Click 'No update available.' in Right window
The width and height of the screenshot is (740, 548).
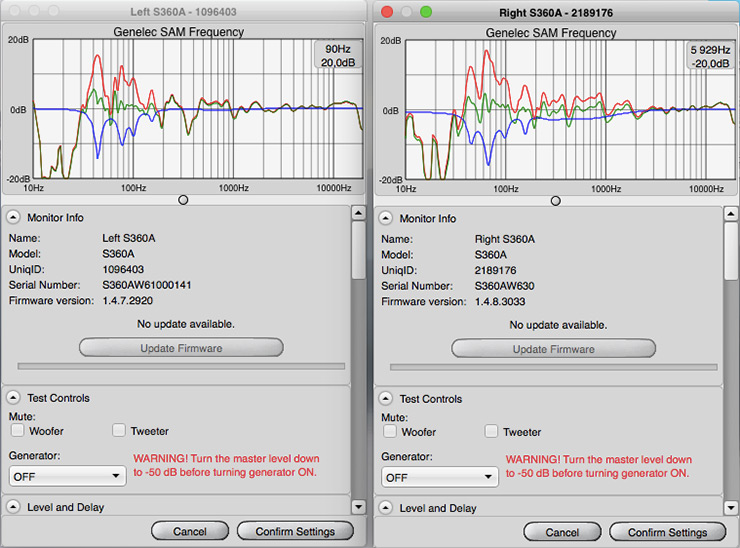click(x=558, y=325)
